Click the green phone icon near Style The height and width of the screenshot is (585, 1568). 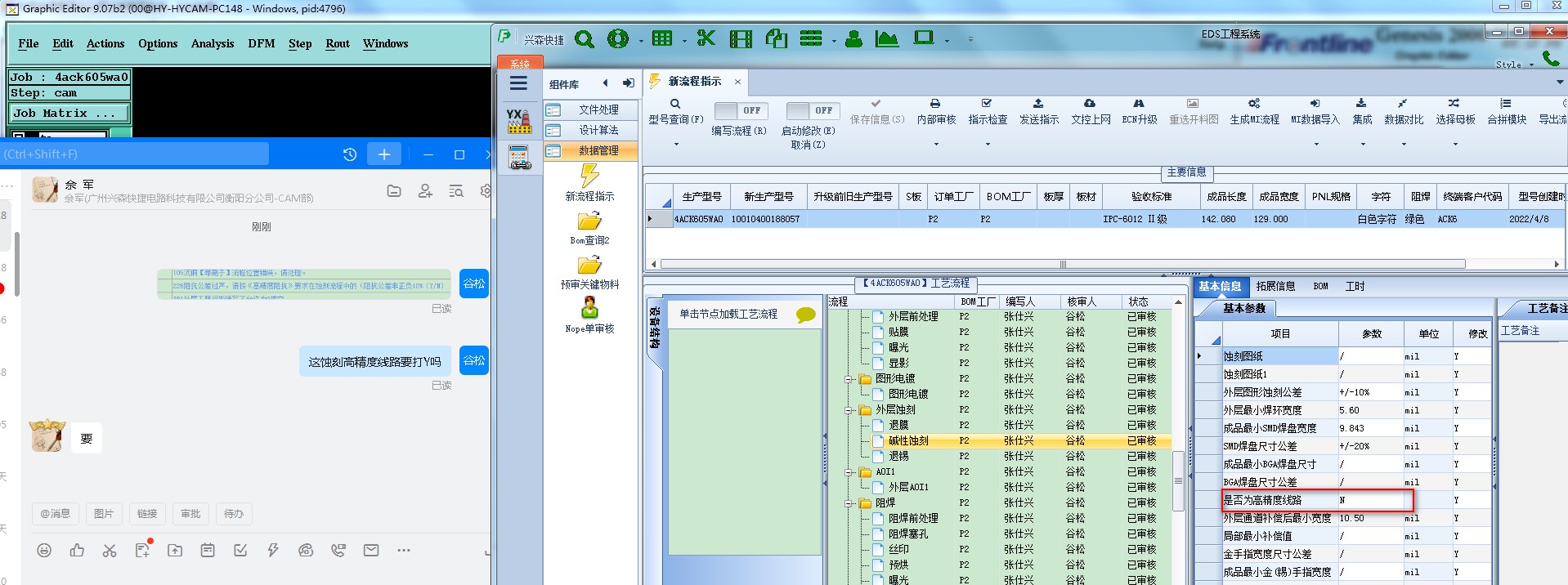pyautogui.click(x=1551, y=58)
